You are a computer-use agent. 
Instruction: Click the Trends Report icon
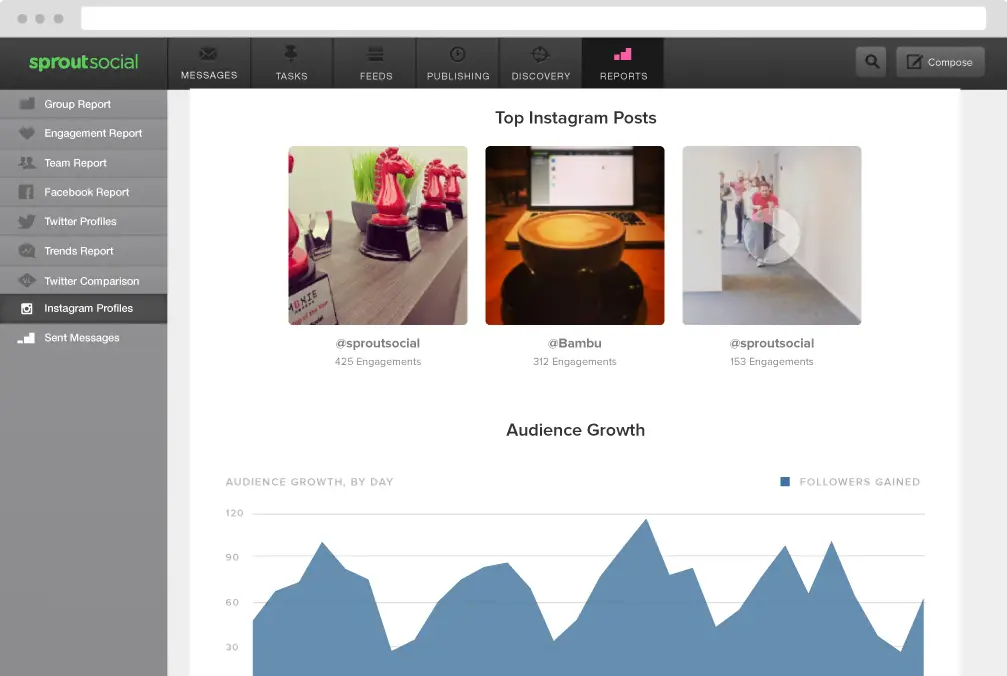click(26, 251)
